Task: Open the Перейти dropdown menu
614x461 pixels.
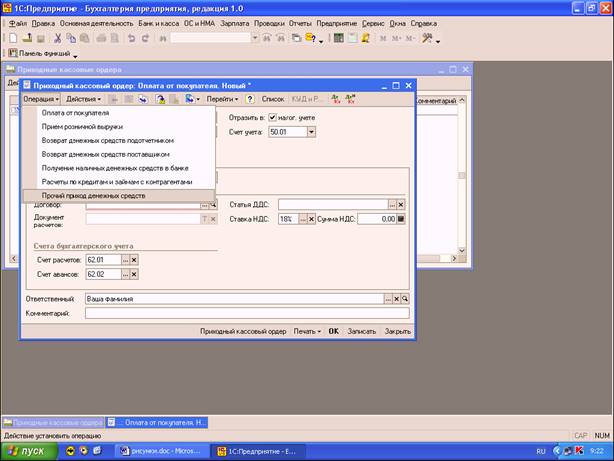Action: 224,100
